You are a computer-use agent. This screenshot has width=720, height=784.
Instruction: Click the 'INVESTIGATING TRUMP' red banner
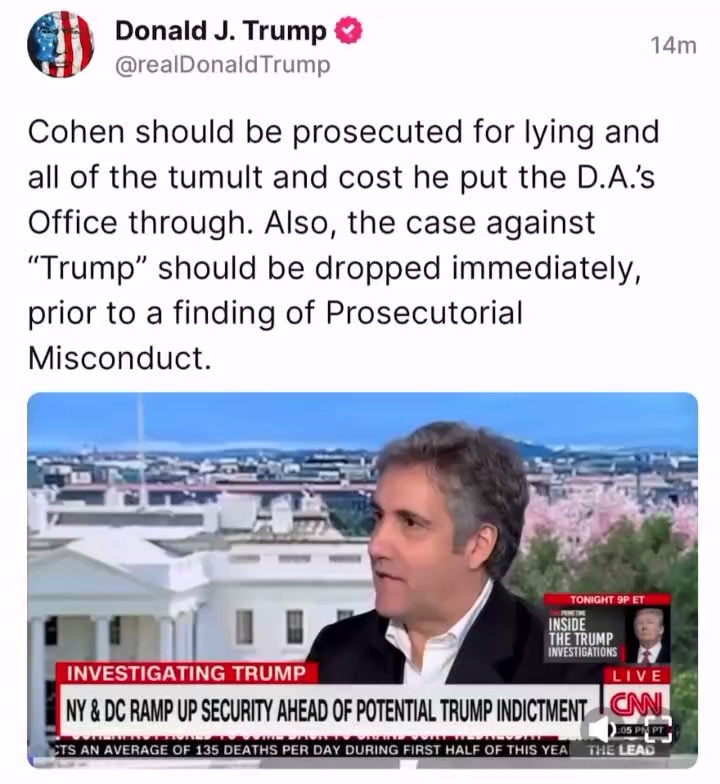[x=186, y=673]
